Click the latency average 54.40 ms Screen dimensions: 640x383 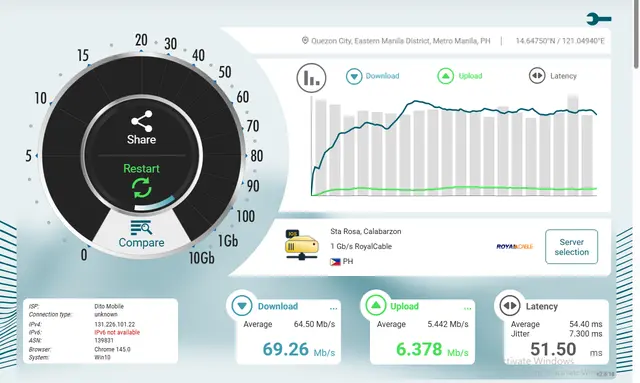click(586, 324)
